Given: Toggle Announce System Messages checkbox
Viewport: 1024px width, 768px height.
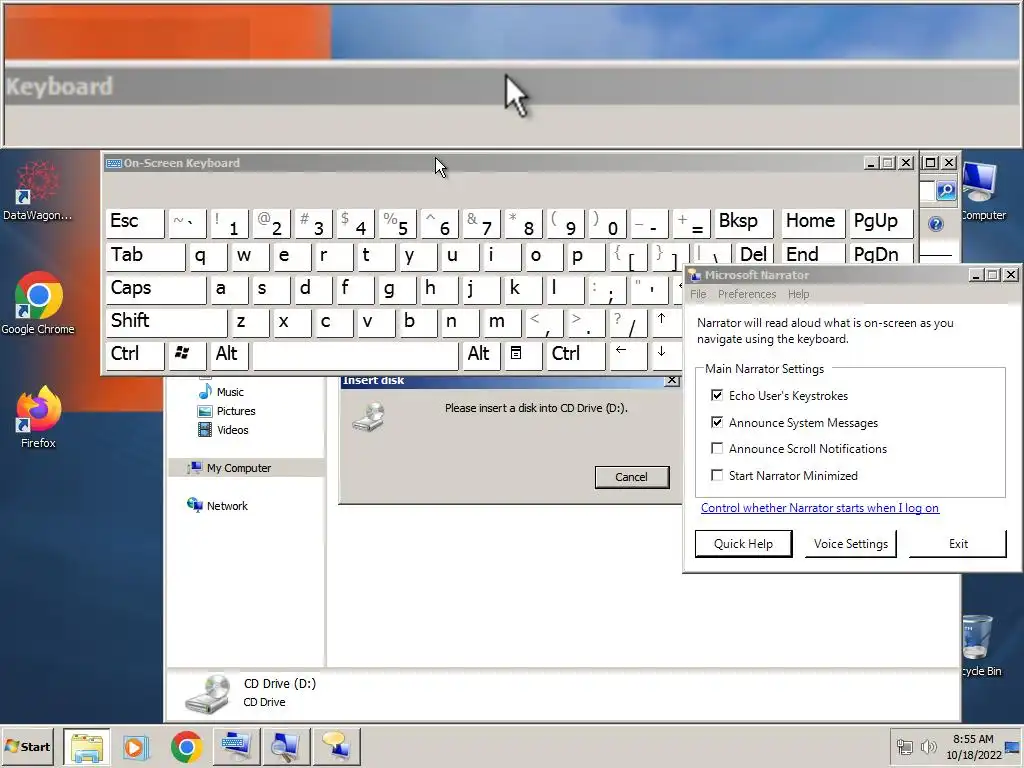Looking at the screenshot, I should tap(717, 423).
